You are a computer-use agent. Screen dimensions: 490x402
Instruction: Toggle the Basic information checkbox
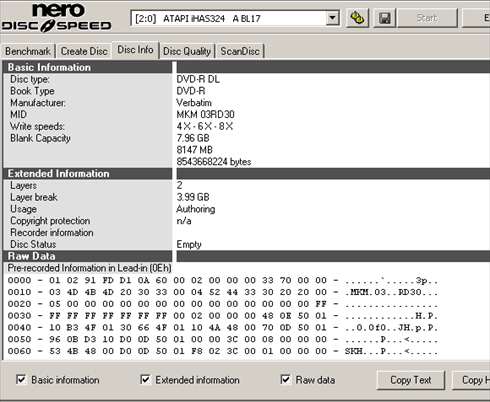coord(21,379)
